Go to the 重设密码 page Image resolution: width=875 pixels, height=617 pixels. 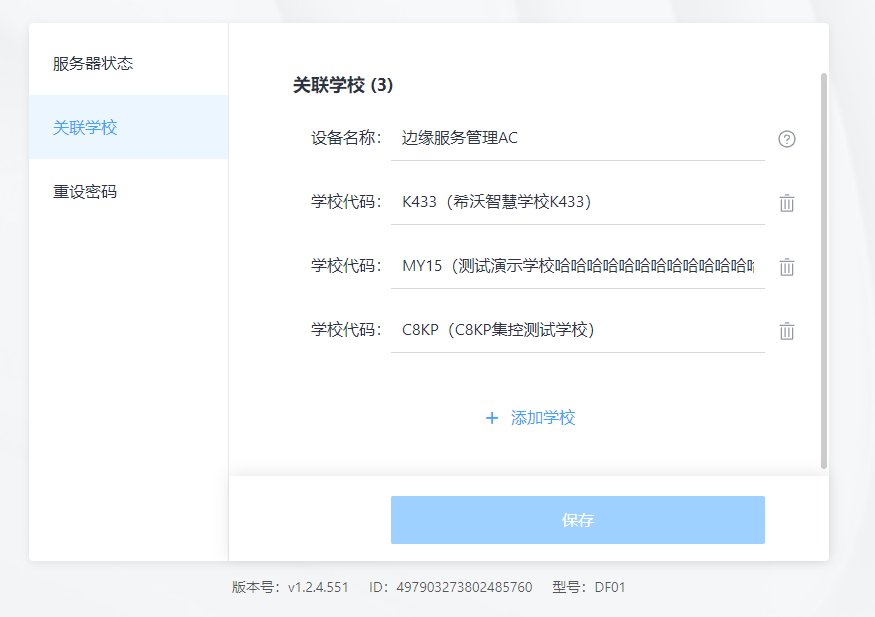85,191
